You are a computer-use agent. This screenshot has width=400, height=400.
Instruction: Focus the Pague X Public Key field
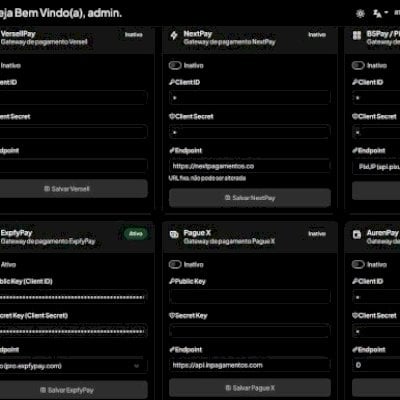click(x=250, y=297)
